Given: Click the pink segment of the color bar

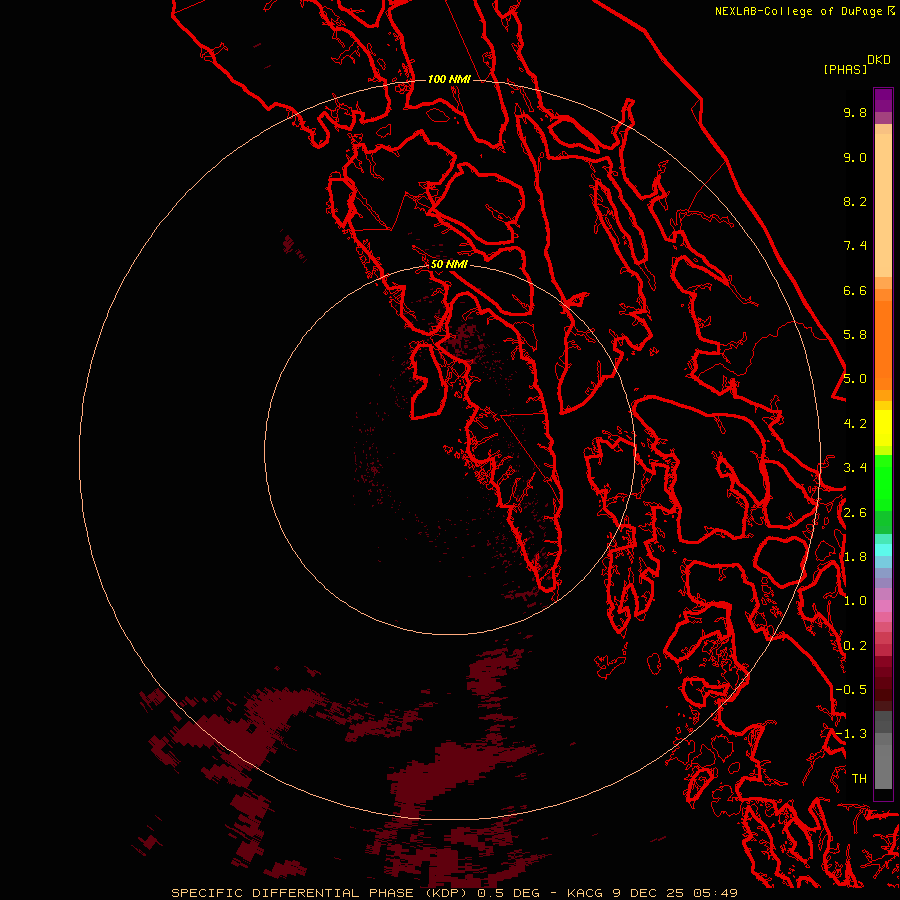Looking at the screenshot, I should 883,606.
